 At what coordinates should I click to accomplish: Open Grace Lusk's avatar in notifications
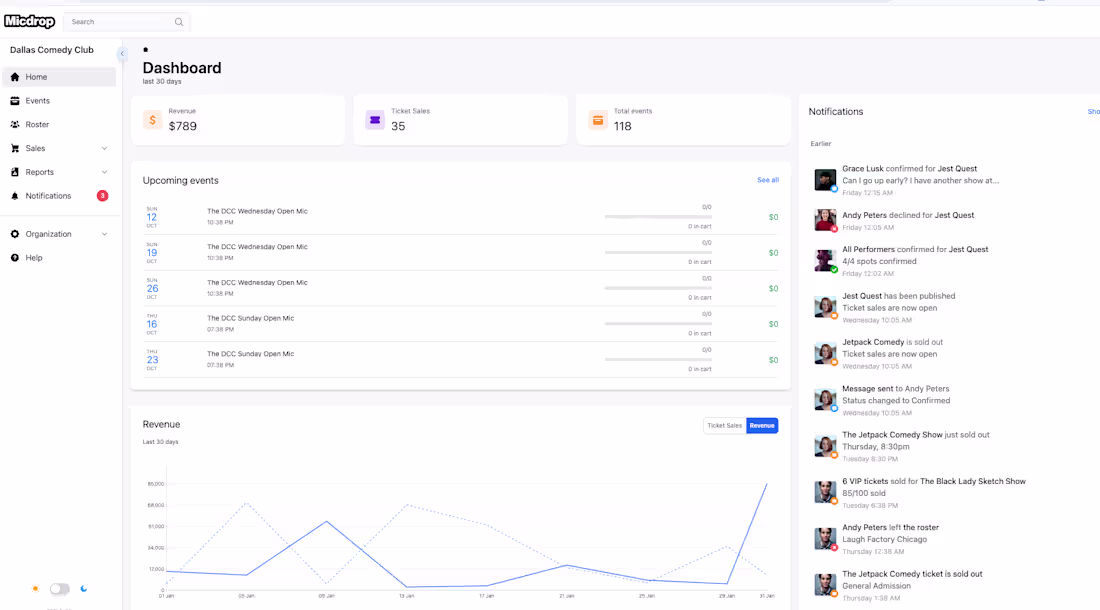(x=825, y=179)
